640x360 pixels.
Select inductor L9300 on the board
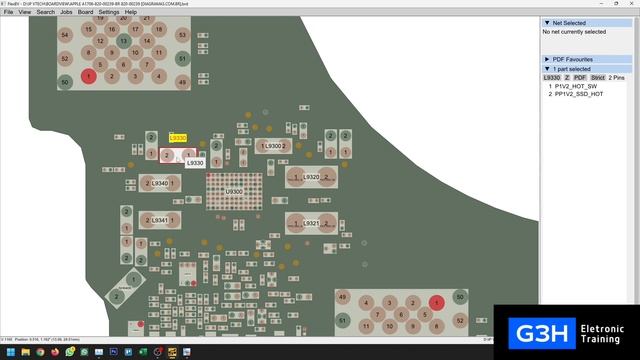pos(273,146)
